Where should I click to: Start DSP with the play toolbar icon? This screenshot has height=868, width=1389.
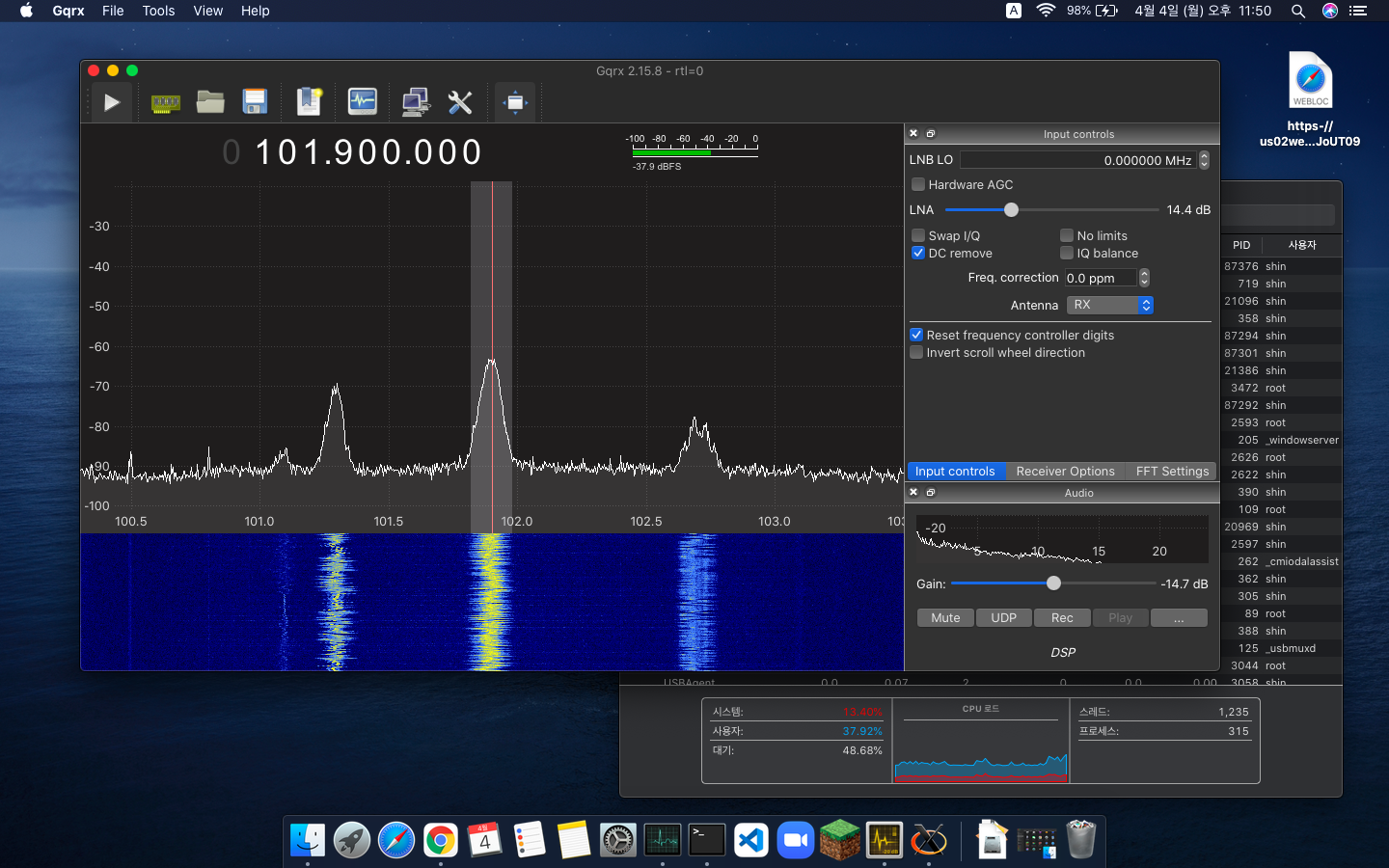pos(112,102)
